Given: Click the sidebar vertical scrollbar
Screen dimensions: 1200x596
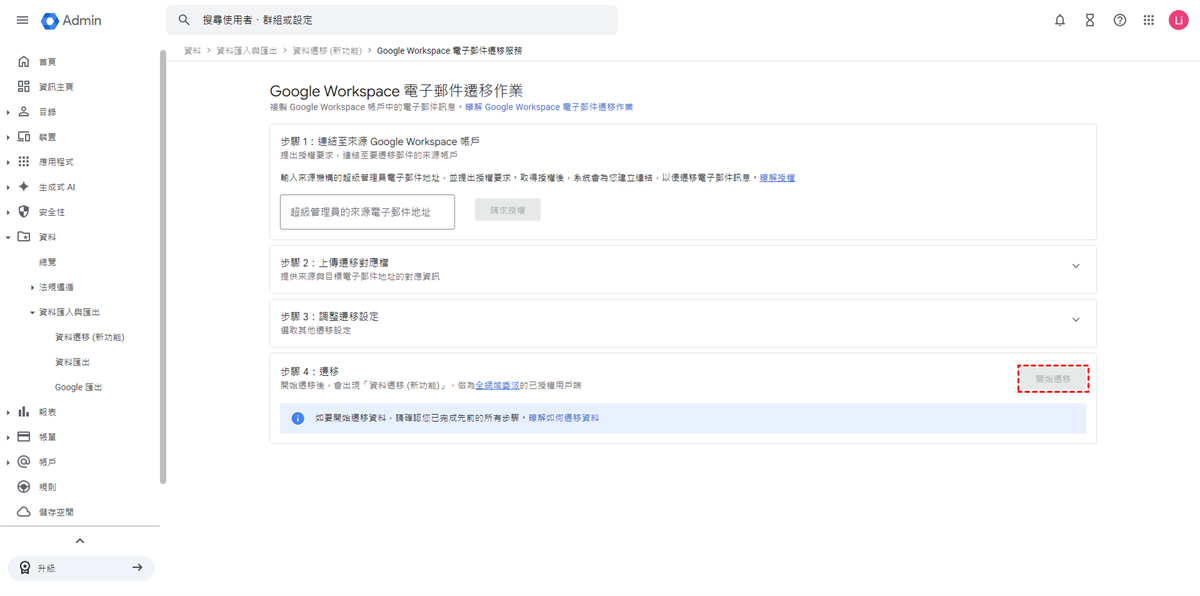Looking at the screenshot, I should pyautogui.click(x=162, y=268).
